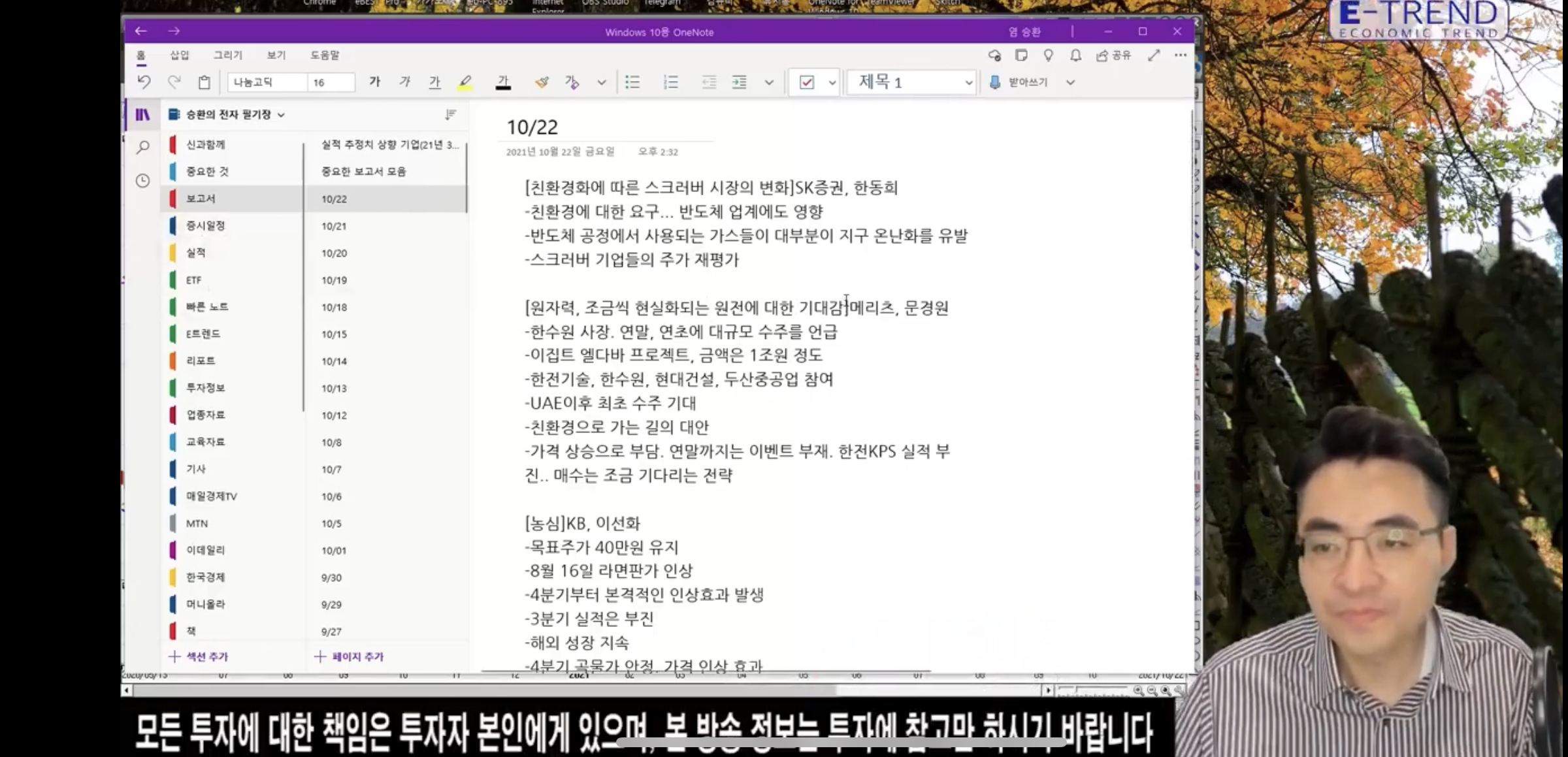
Task: Start dictation with the microphone icon
Action: [995, 82]
